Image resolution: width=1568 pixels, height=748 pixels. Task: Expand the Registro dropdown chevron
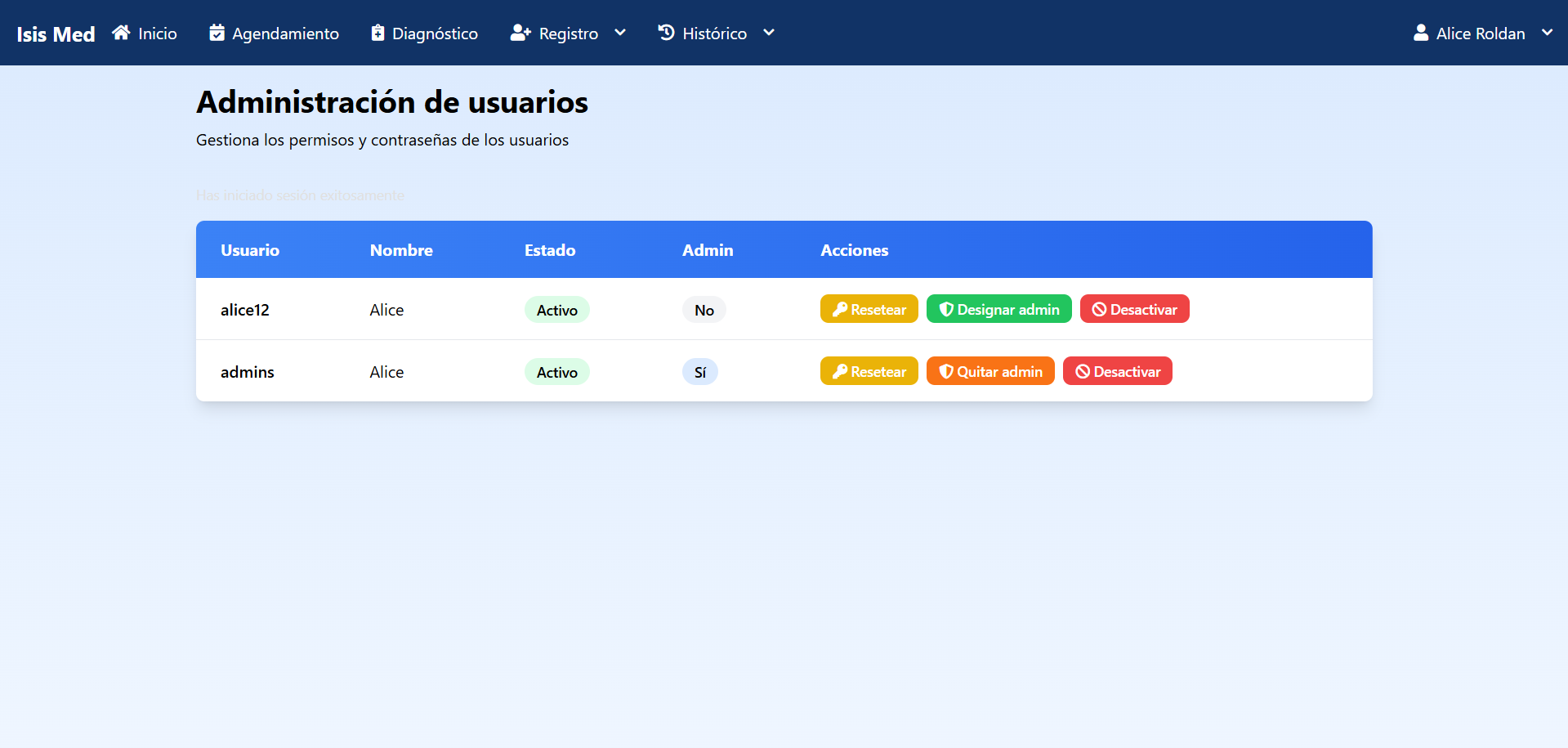pyautogui.click(x=620, y=33)
